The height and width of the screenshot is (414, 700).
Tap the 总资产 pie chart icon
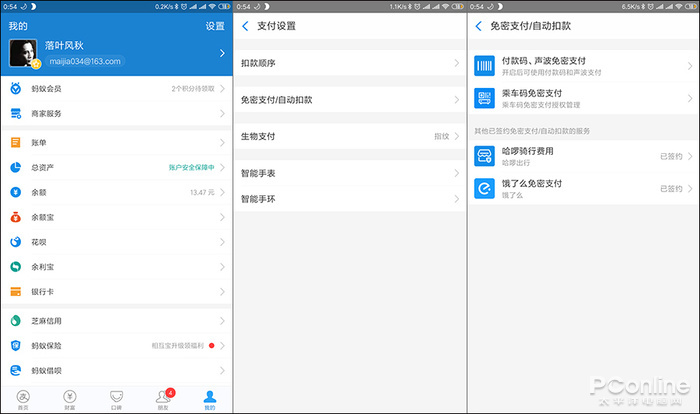coord(16,167)
